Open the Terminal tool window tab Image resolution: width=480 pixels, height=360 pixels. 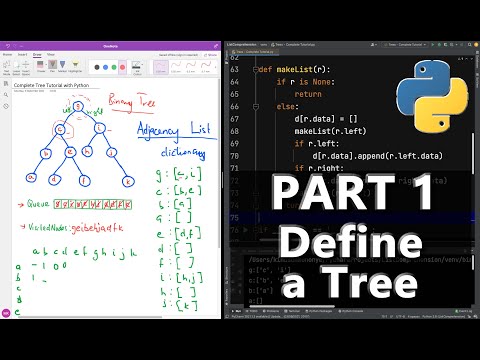(292, 311)
